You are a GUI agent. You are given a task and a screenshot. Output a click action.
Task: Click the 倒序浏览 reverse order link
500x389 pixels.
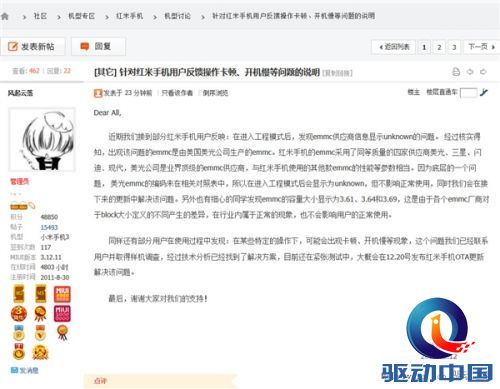click(215, 93)
